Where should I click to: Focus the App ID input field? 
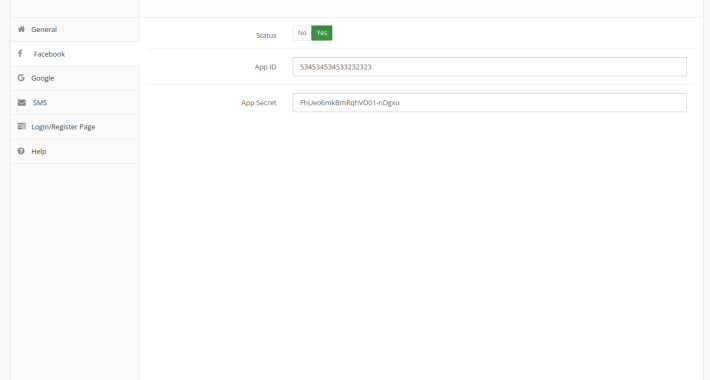coord(489,67)
